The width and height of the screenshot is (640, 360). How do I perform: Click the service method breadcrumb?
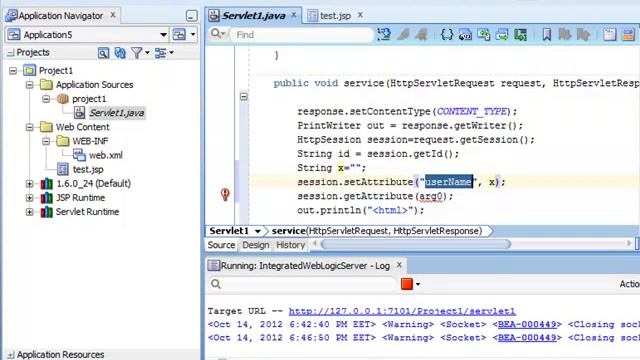coord(376,231)
